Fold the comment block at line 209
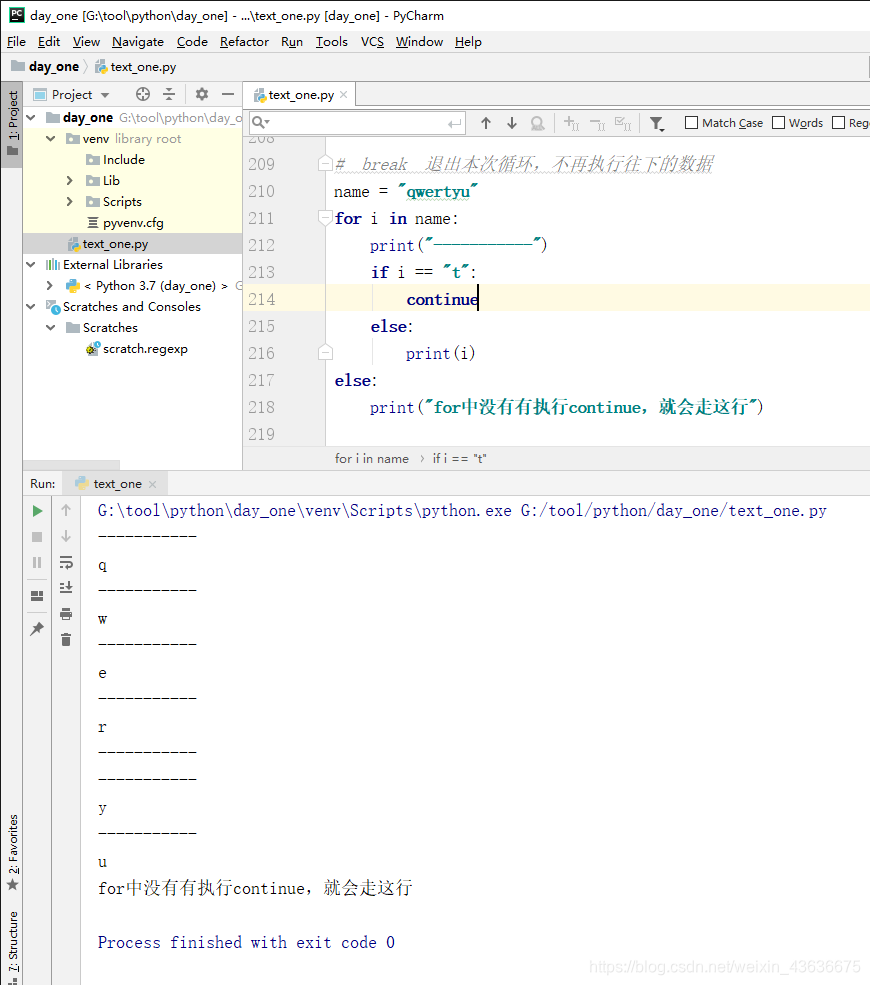The height and width of the screenshot is (985, 870). (x=325, y=164)
